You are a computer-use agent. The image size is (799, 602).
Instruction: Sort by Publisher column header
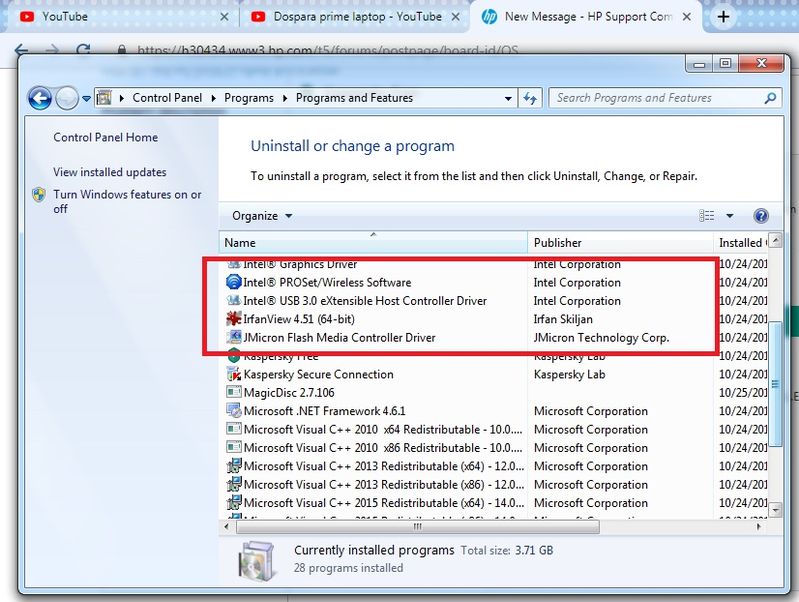621,243
